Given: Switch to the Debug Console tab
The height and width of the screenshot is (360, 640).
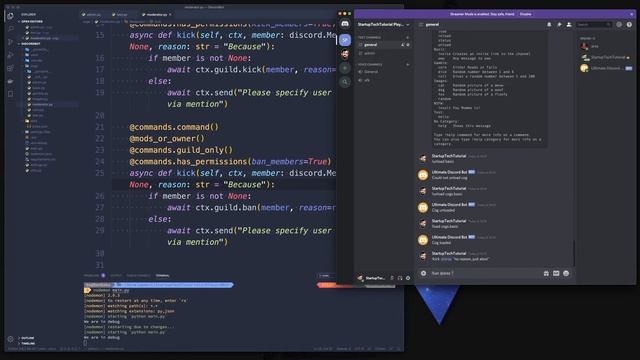Looking at the screenshot, I should tap(138, 276).
